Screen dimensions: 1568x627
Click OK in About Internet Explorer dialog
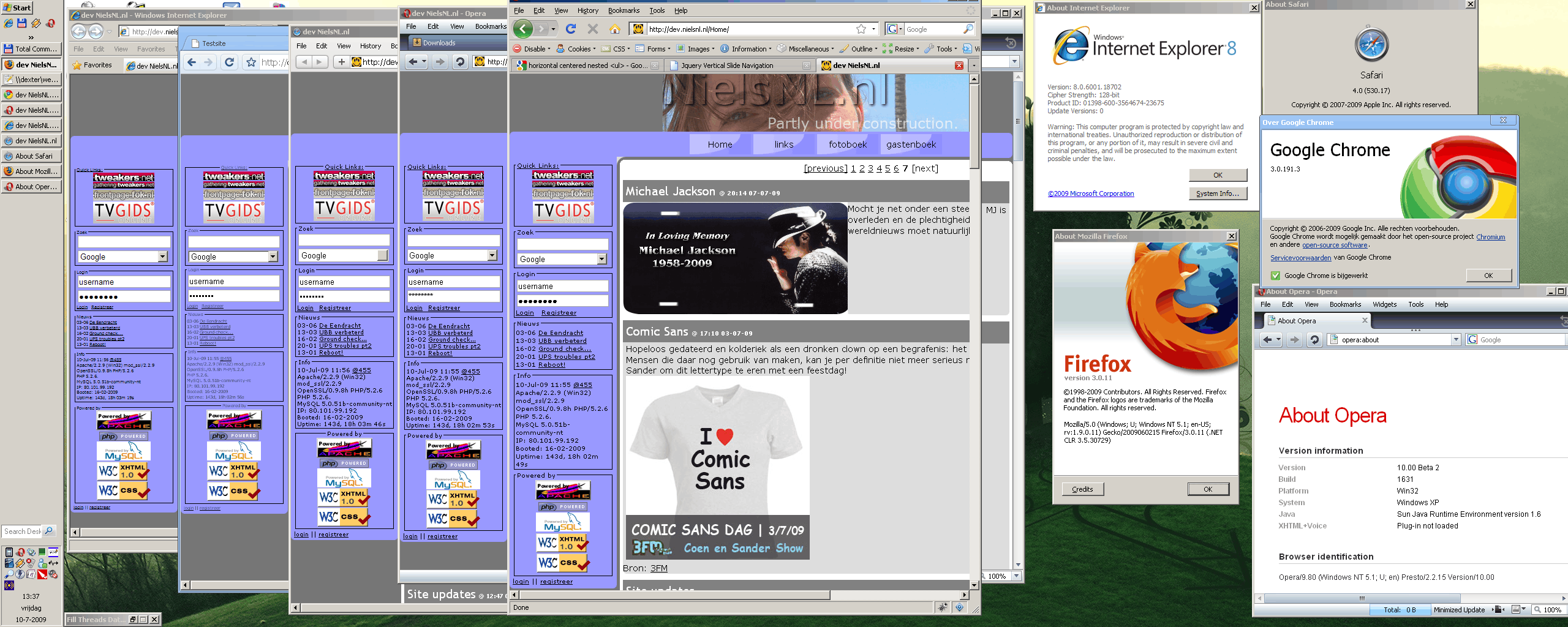pos(1218,175)
